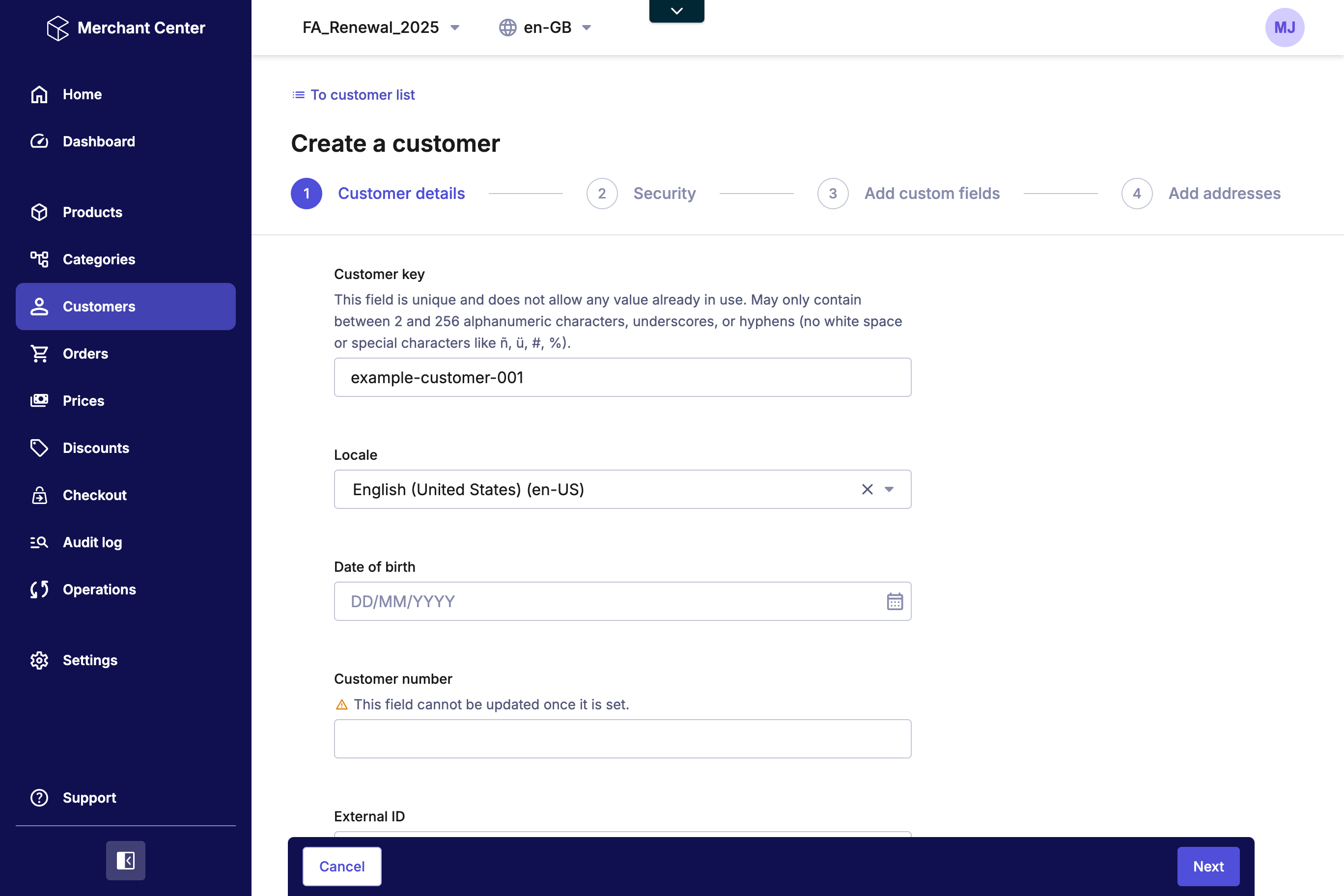Open the MJ user avatar menu

point(1284,28)
